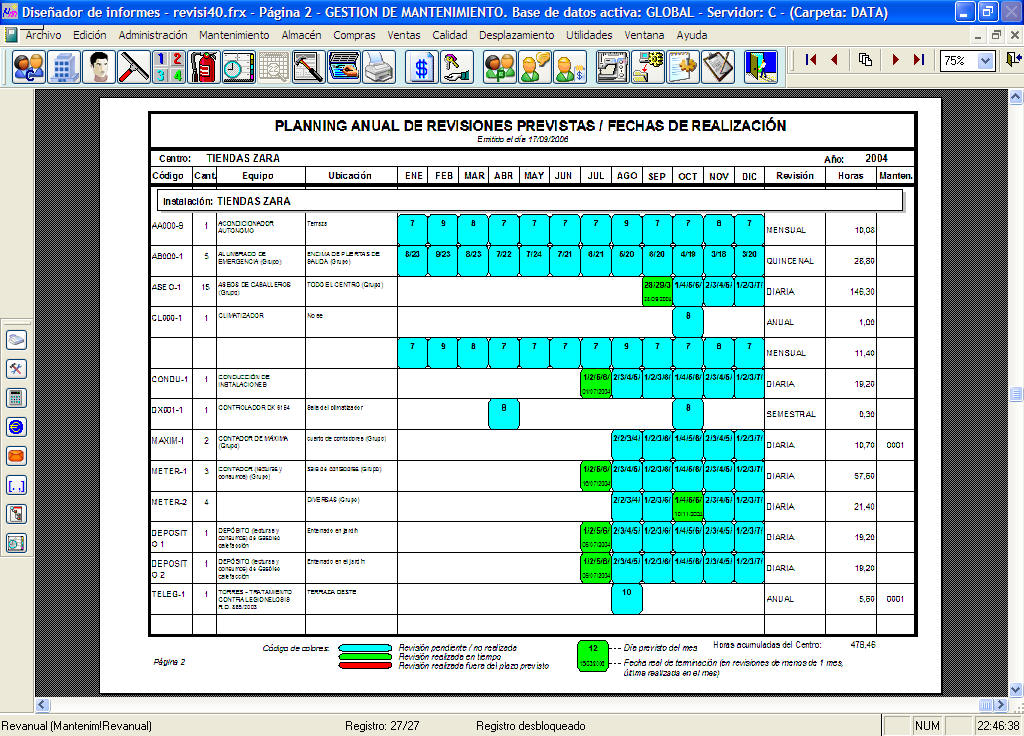
Task: Open the blue dollar sign document icon
Action: click(x=421, y=67)
